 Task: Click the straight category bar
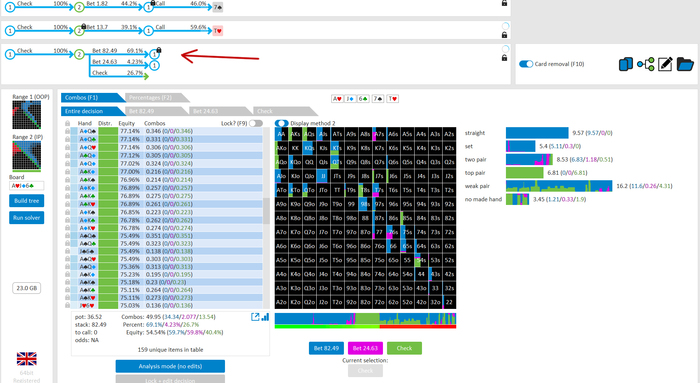pyautogui.click(x=537, y=133)
